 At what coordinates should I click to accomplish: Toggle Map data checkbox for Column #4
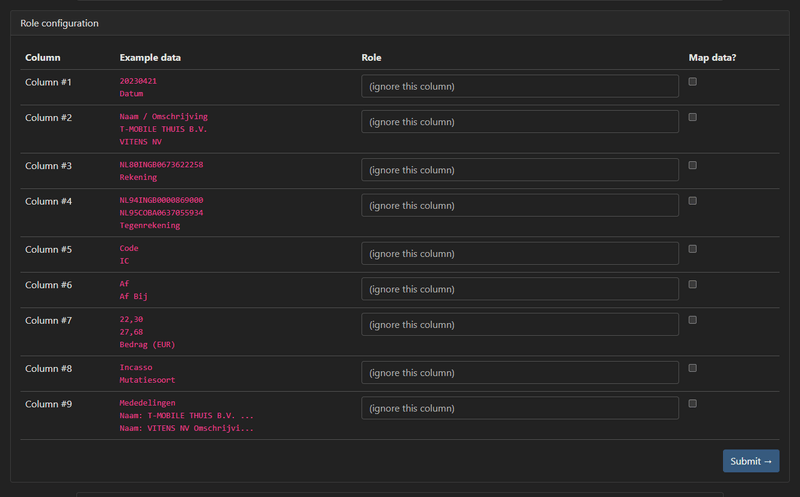point(693,201)
